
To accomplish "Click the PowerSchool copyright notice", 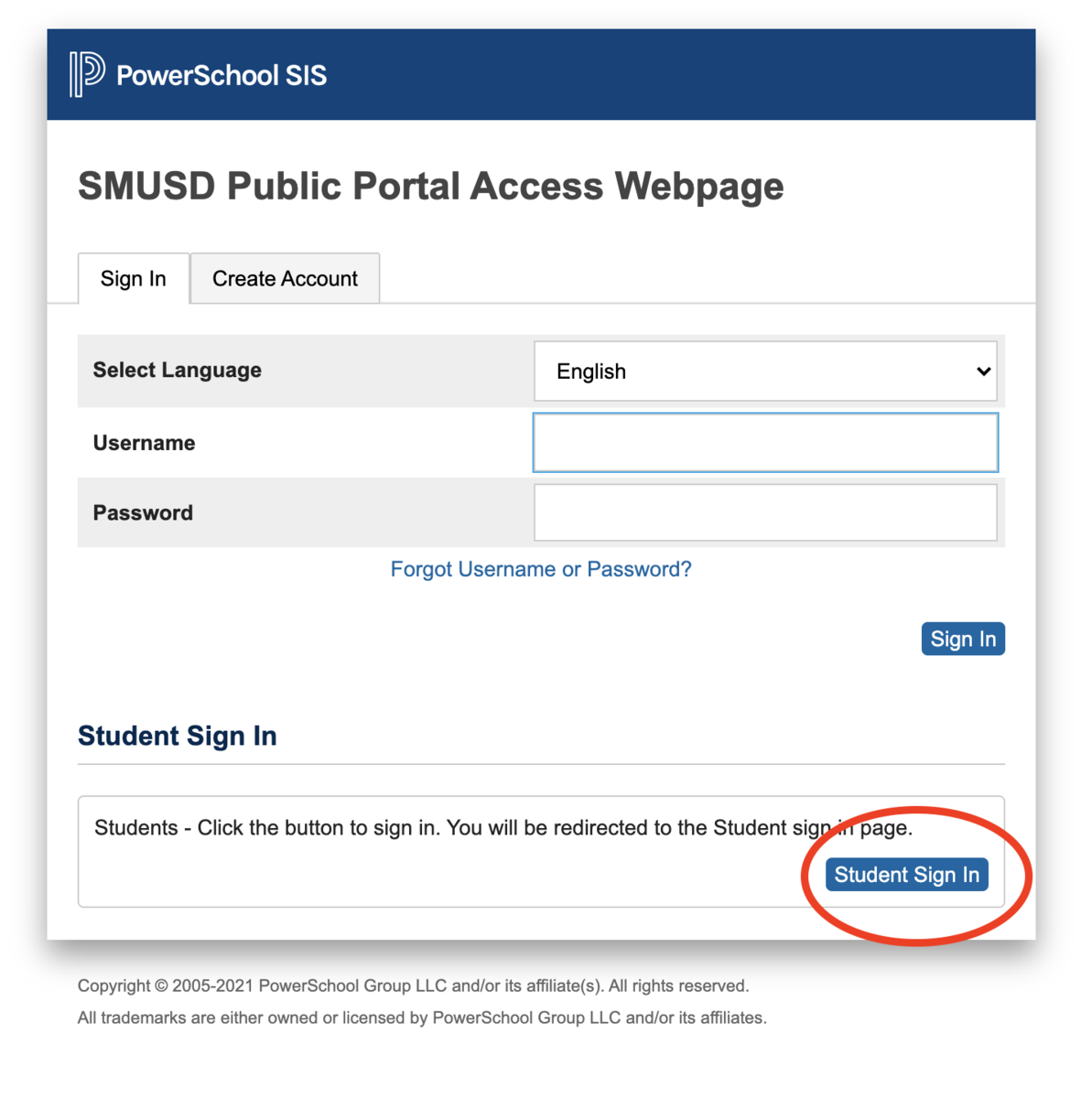I will (413, 985).
